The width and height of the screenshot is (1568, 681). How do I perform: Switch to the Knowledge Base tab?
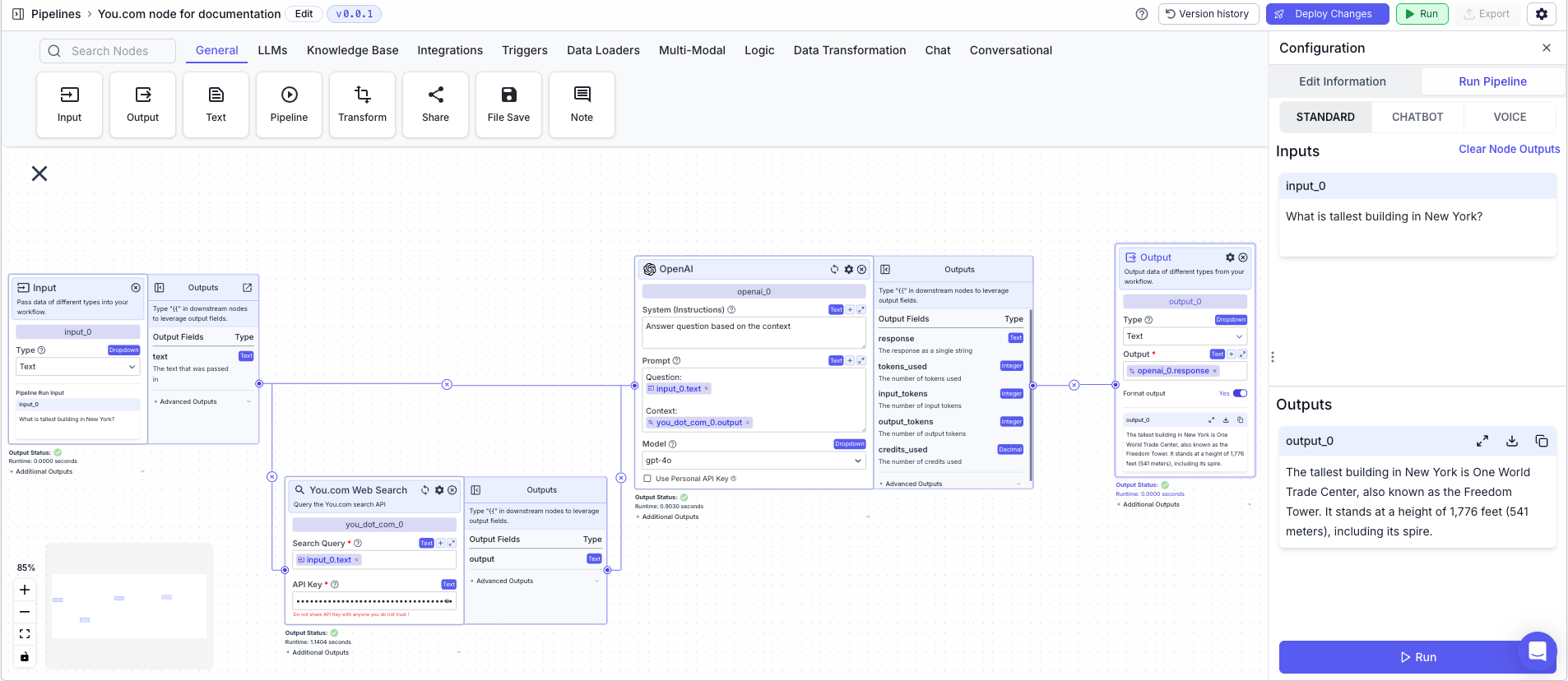tap(352, 50)
